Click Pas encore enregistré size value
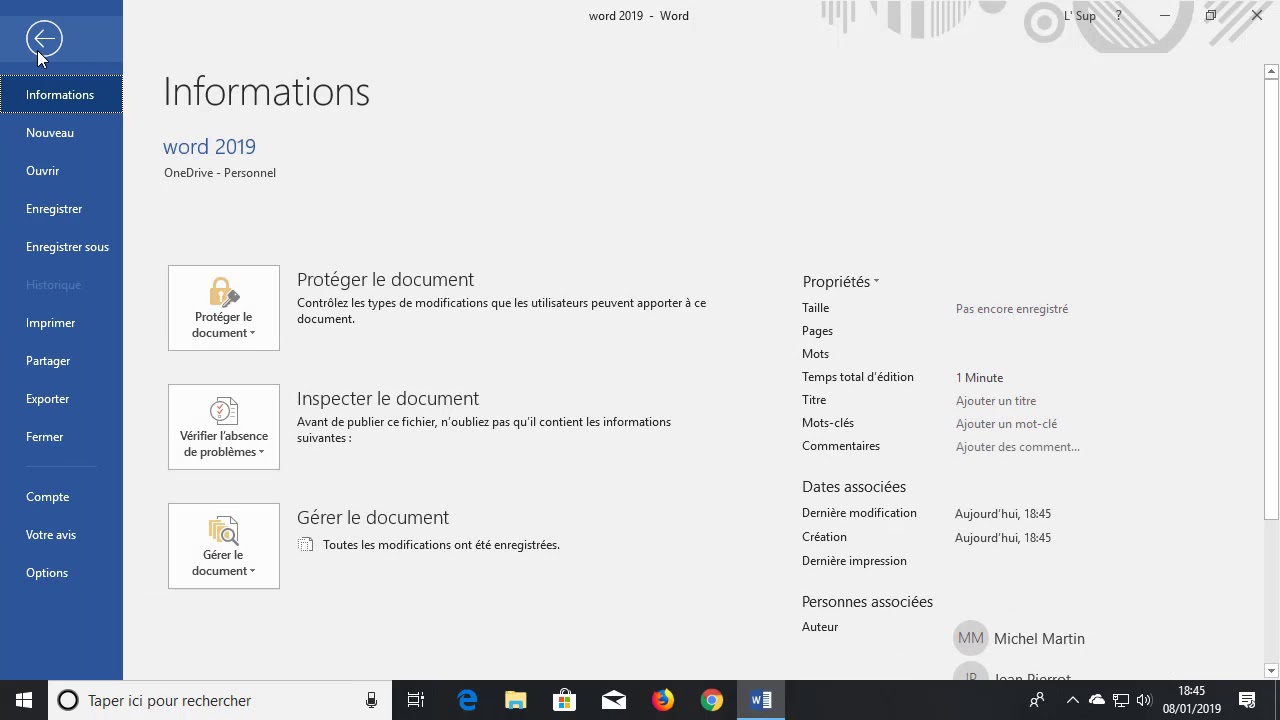This screenshot has width=1280, height=720. (x=1012, y=309)
